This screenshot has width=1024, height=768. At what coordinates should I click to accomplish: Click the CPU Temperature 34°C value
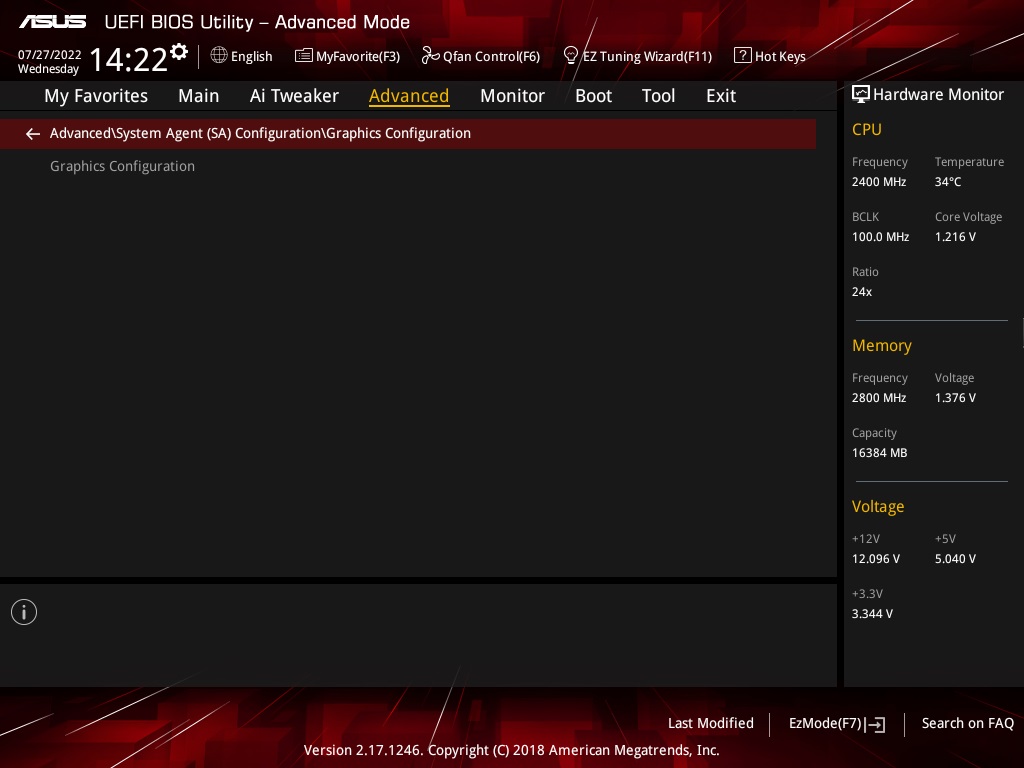(x=948, y=182)
